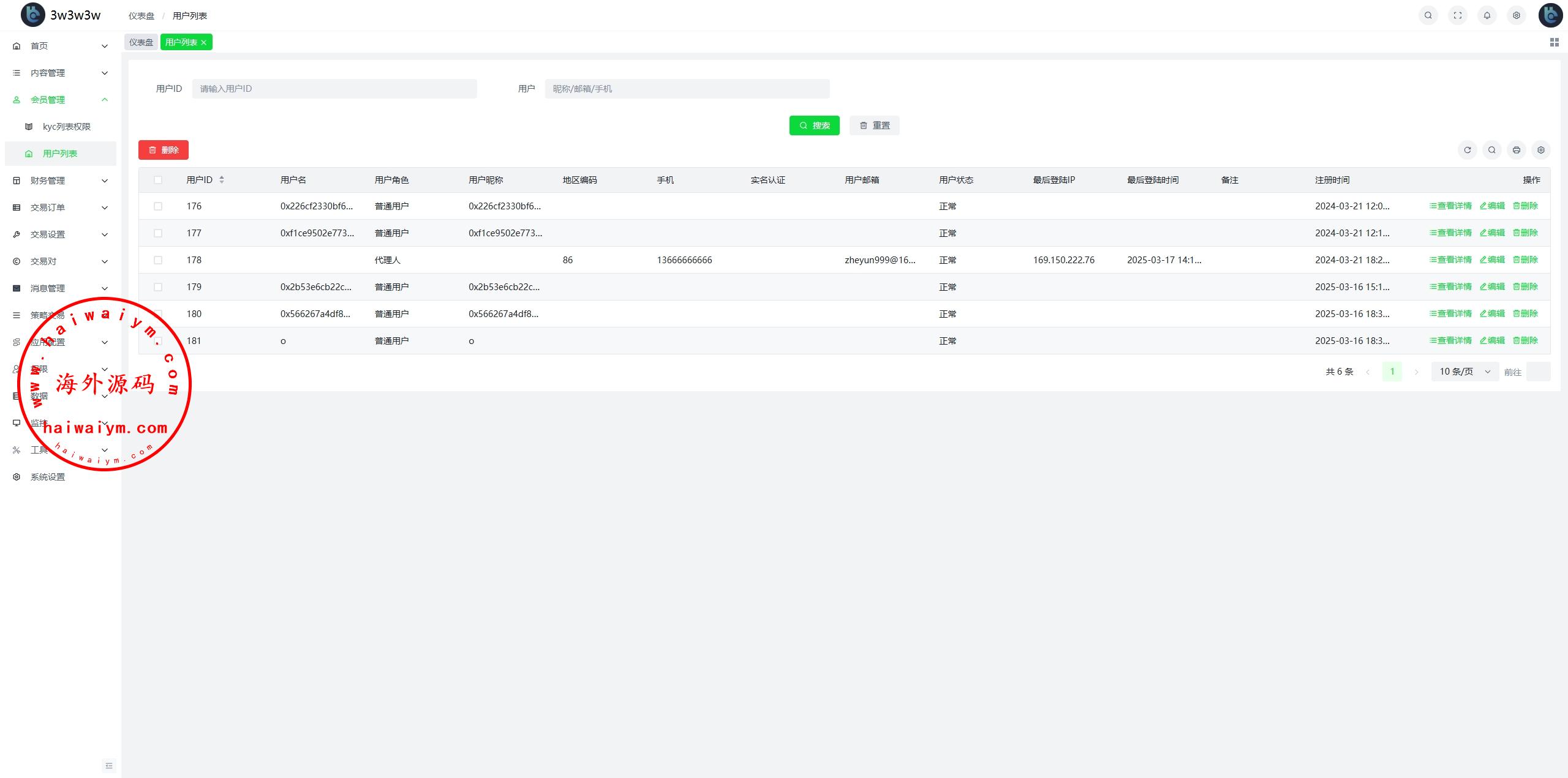This screenshot has height=778, width=1568.
Task: Click the table print icon
Action: [x=1516, y=150]
